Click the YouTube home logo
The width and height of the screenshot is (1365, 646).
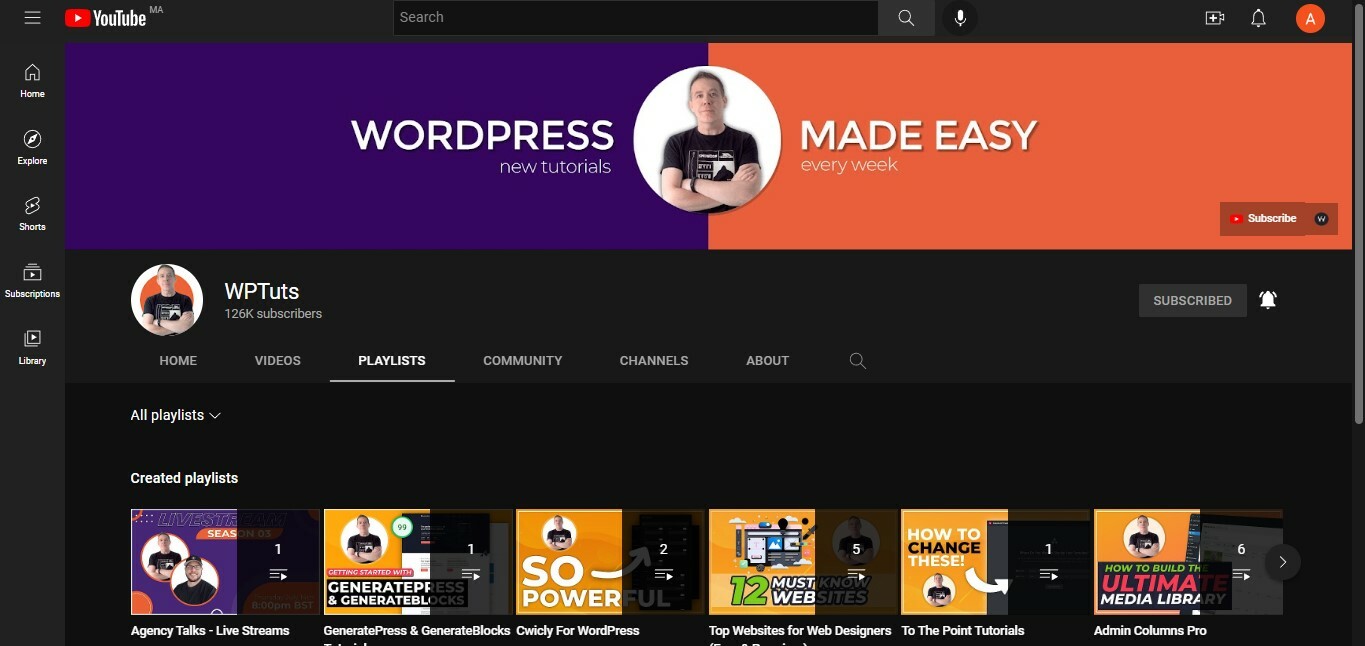click(105, 17)
